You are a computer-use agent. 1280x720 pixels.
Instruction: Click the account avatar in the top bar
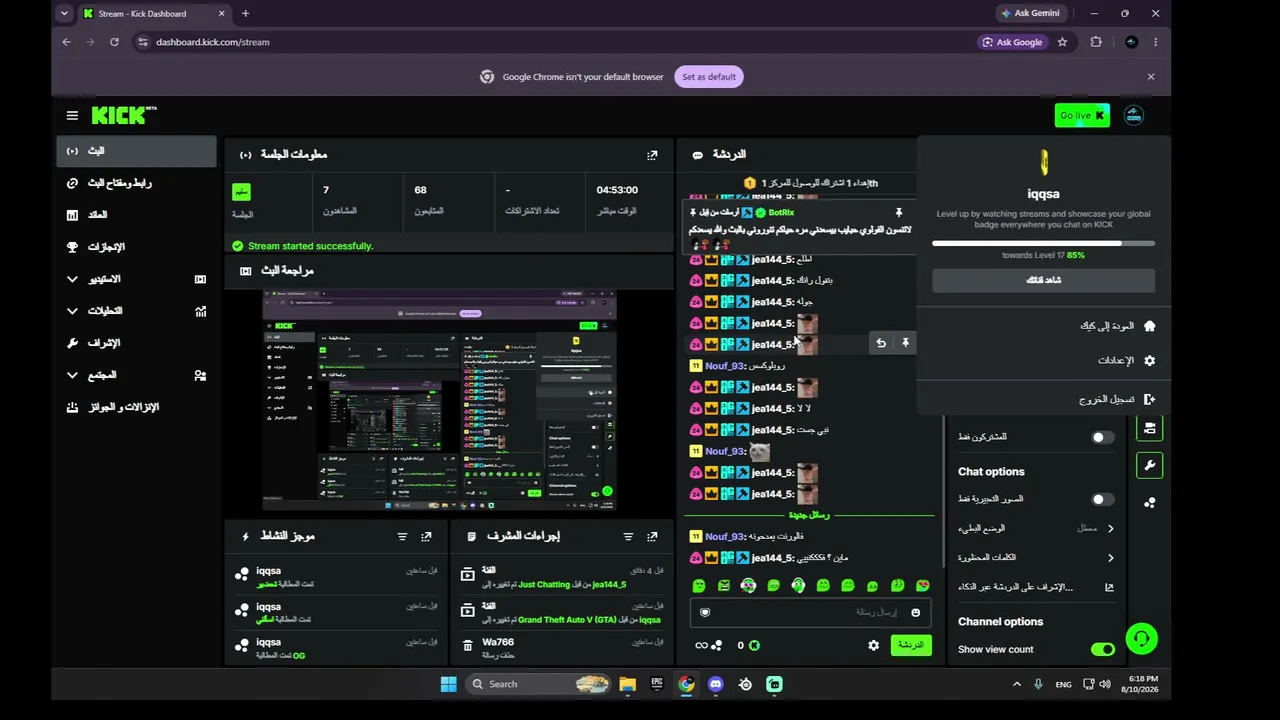pyautogui.click(x=1133, y=115)
